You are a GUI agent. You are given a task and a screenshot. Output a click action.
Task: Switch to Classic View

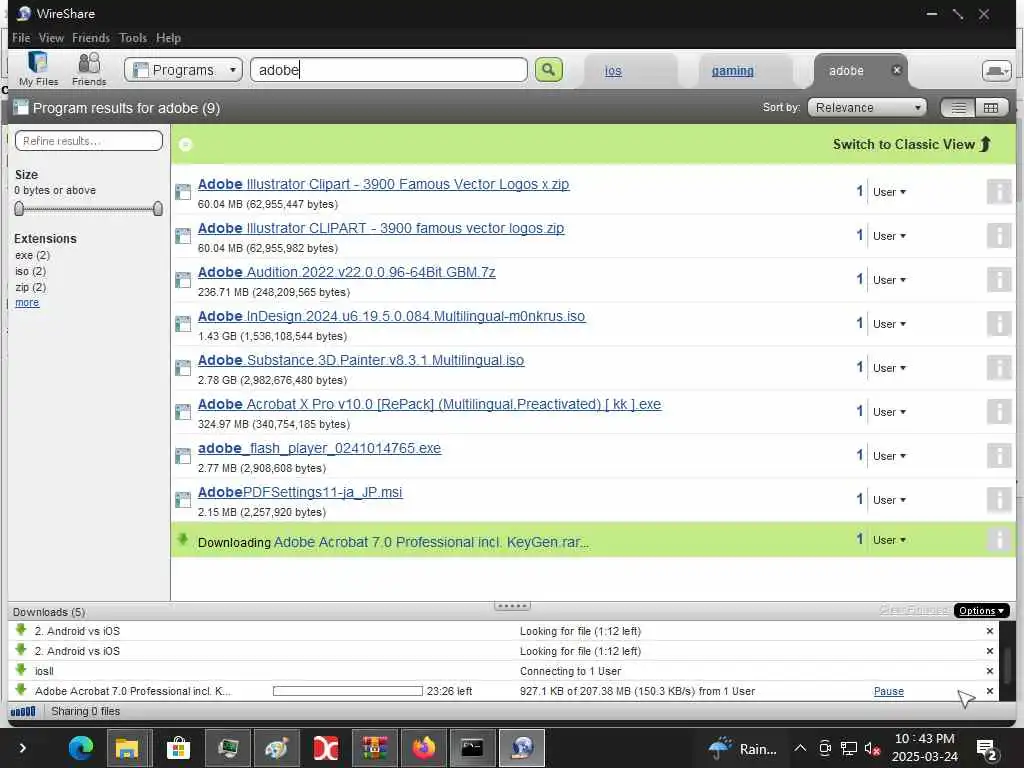tap(912, 144)
